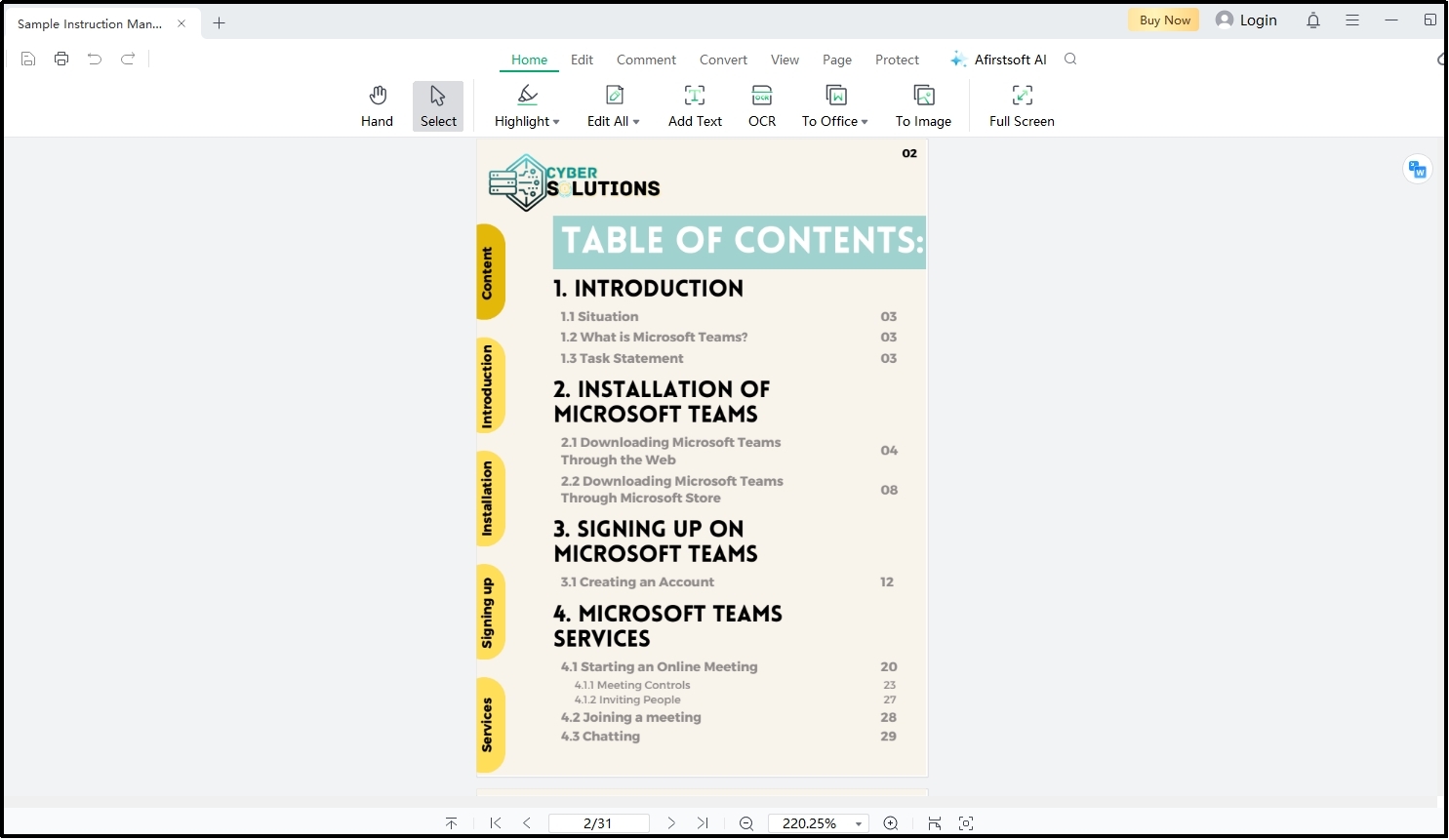The height and width of the screenshot is (840, 1449).
Task: Select the Sample Instruction Manual document tab
Action: [x=90, y=23]
